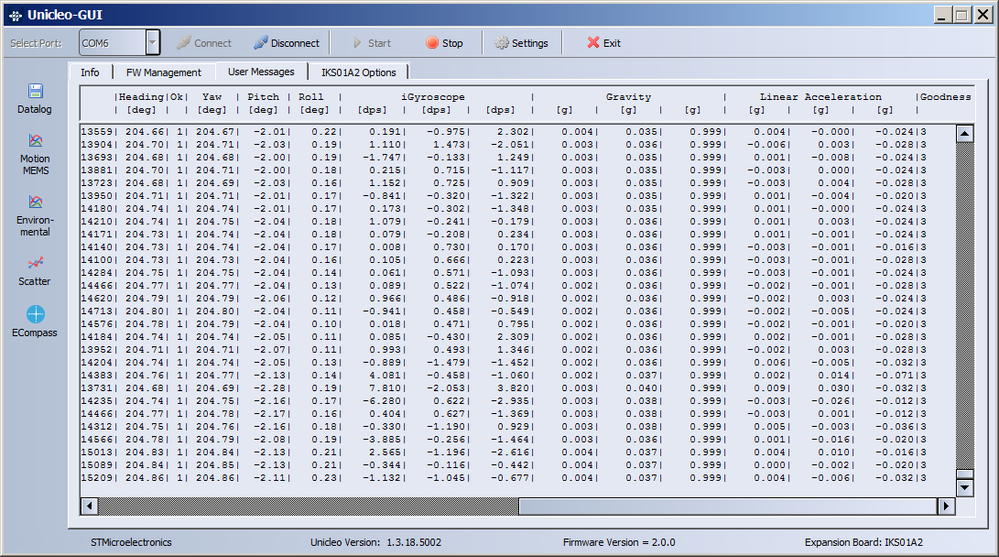The image size is (999, 557).
Task: Click horizontal scrollbar left arrow
Action: point(89,505)
